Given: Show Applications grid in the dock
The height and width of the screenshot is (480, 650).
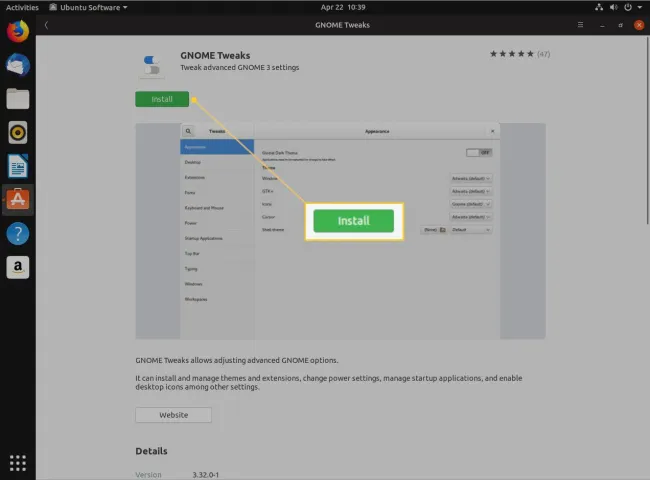Looking at the screenshot, I should [18, 463].
